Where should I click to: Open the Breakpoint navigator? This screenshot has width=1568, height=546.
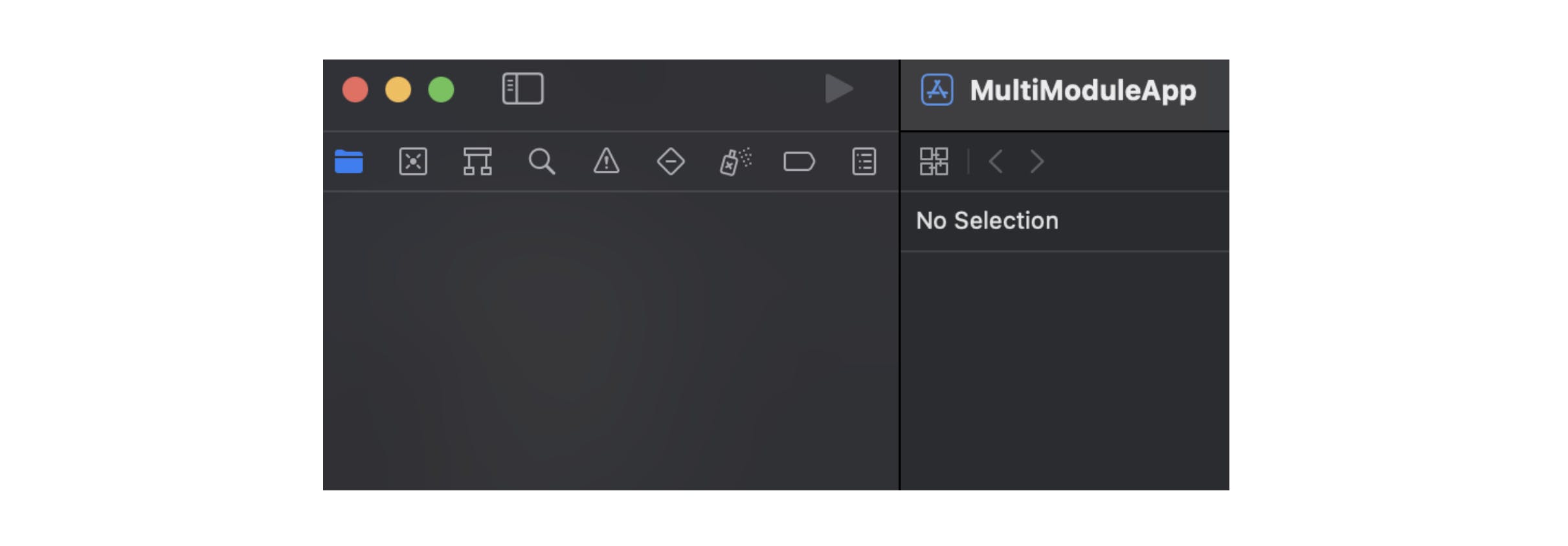800,162
